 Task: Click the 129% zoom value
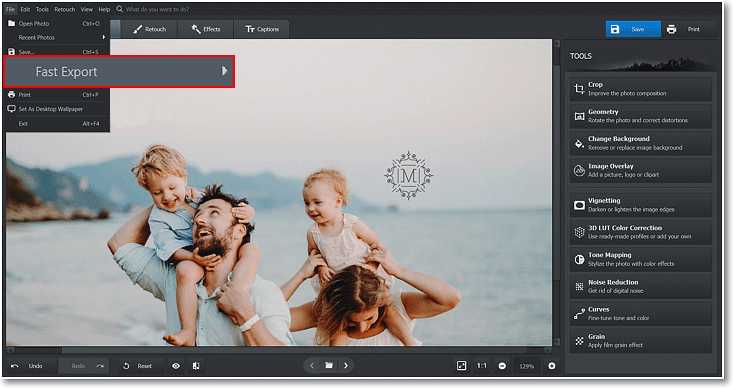527,366
